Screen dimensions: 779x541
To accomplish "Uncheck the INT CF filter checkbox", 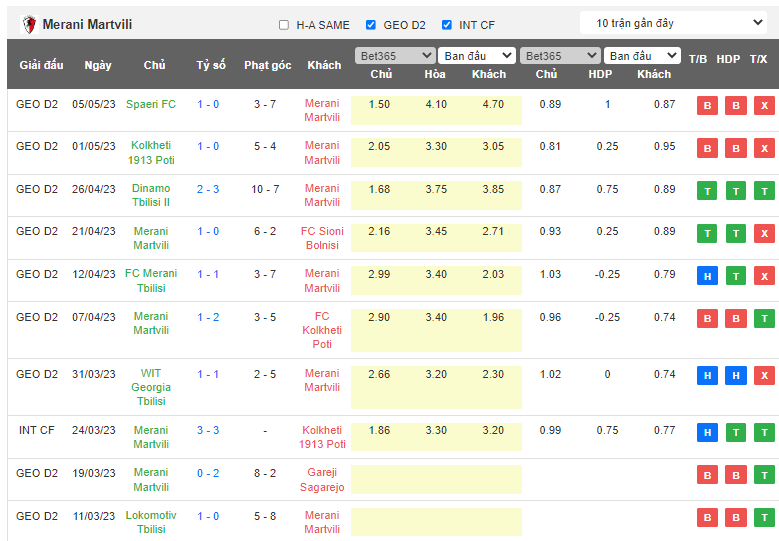I will tap(447, 25).
